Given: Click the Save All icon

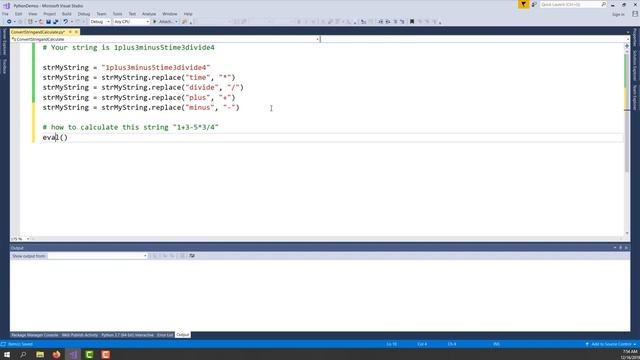Looking at the screenshot, I should [x=56, y=22].
